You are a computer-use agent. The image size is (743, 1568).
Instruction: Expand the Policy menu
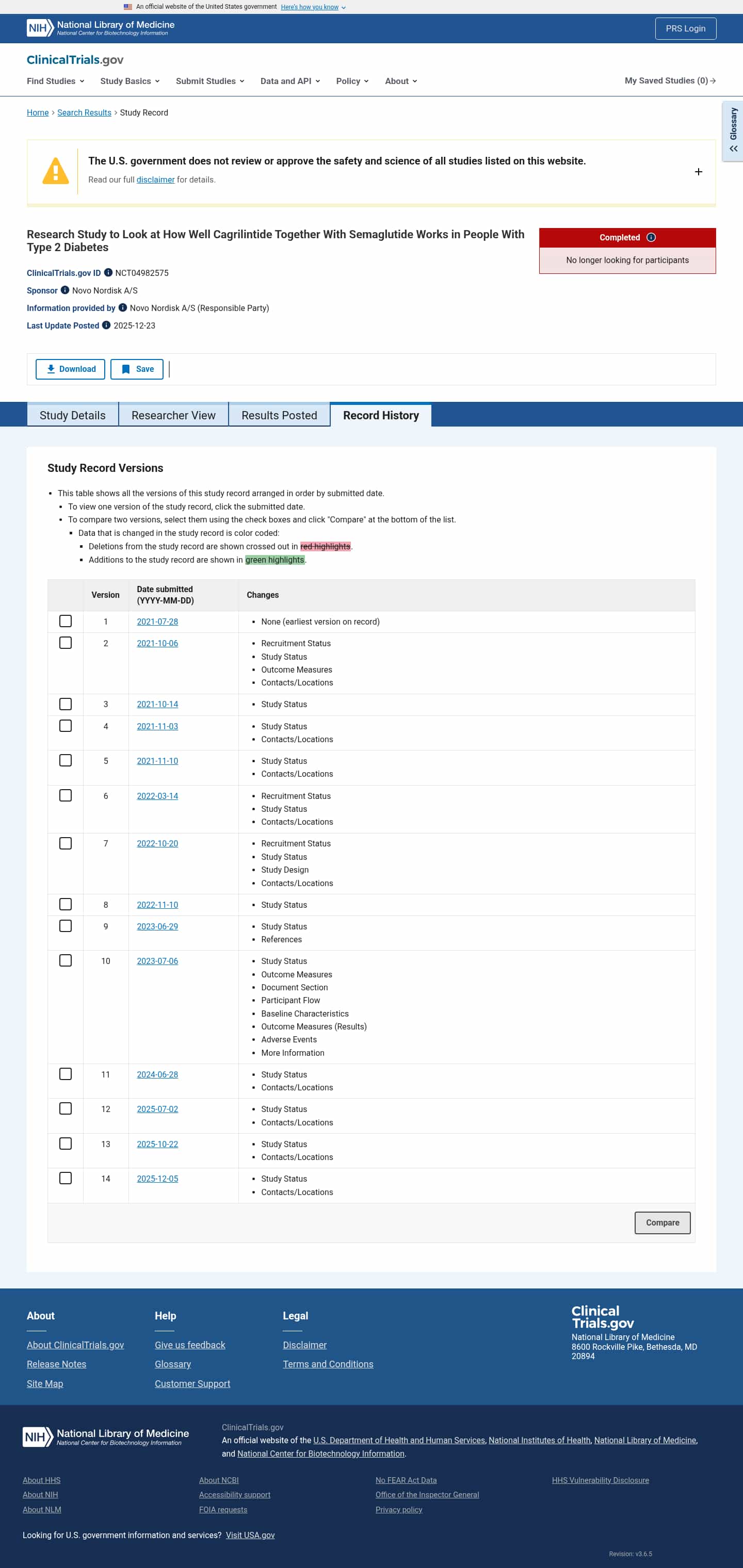pos(352,81)
